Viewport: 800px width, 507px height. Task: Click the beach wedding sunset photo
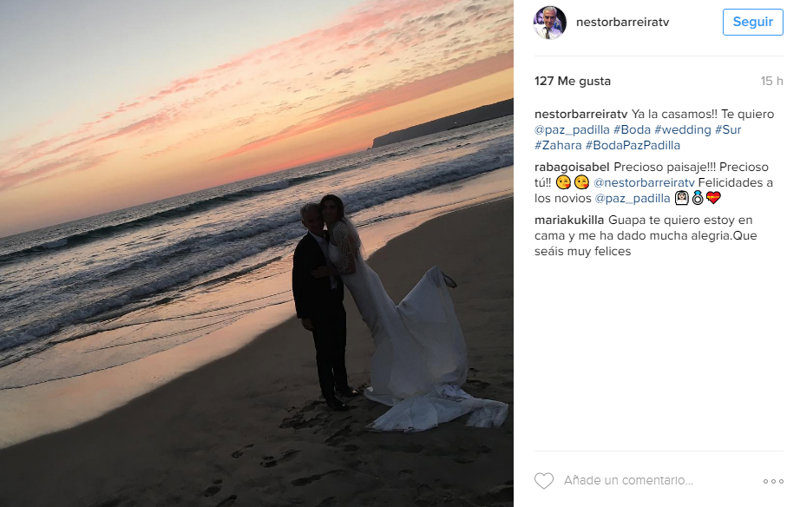[257, 254]
